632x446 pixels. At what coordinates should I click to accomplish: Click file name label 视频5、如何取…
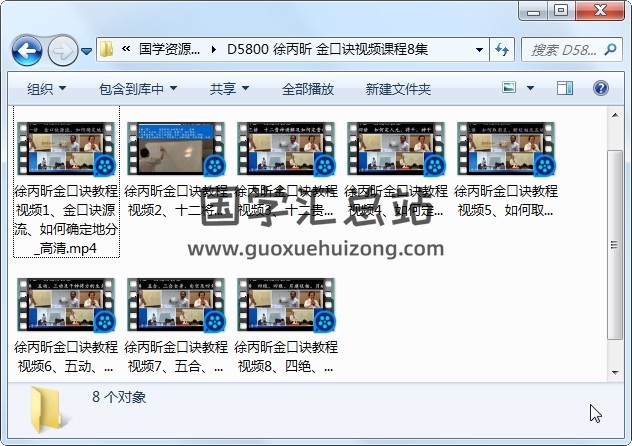click(506, 200)
